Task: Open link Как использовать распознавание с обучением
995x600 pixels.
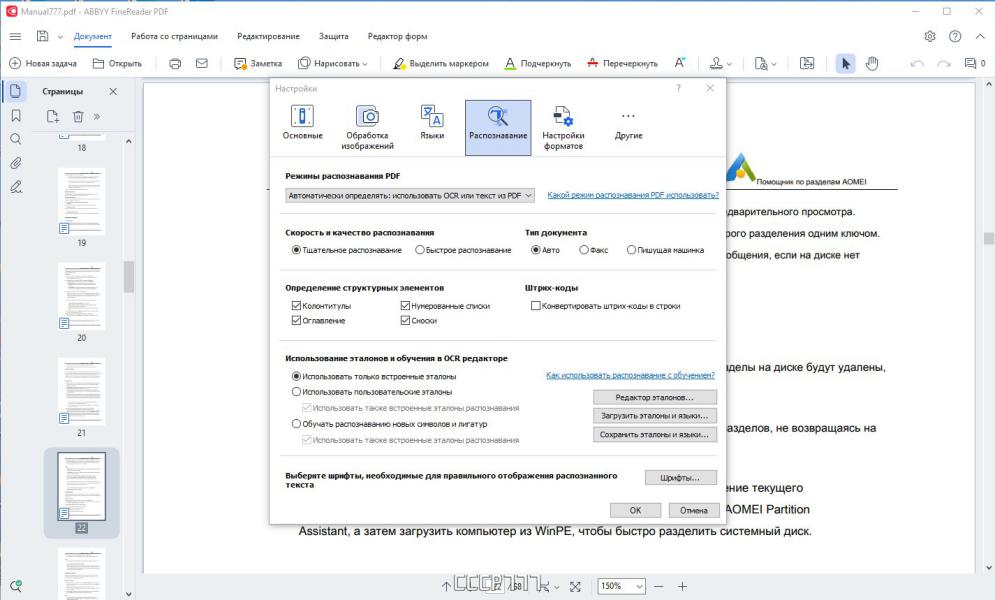Action: click(x=630, y=376)
